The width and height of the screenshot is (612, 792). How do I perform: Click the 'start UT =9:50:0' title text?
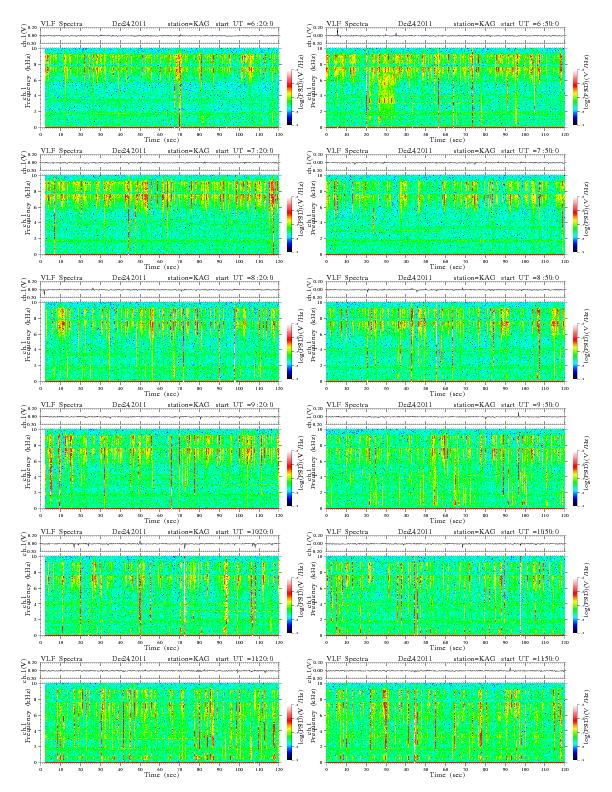tap(530, 405)
